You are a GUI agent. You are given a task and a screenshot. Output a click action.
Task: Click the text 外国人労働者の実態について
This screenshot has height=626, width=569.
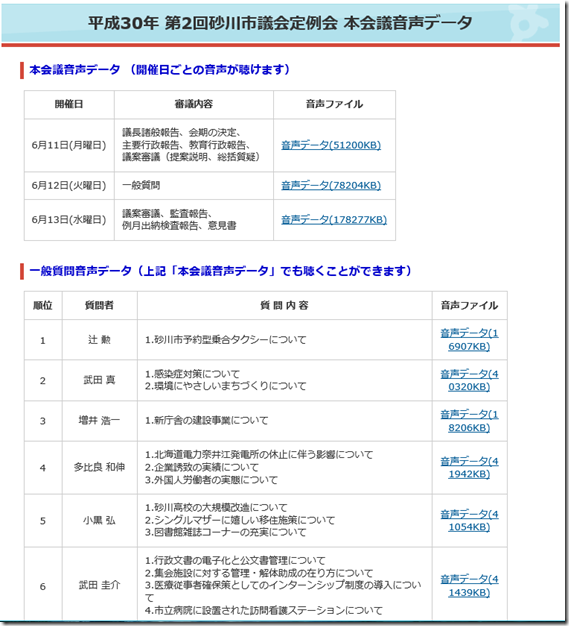click(x=216, y=480)
